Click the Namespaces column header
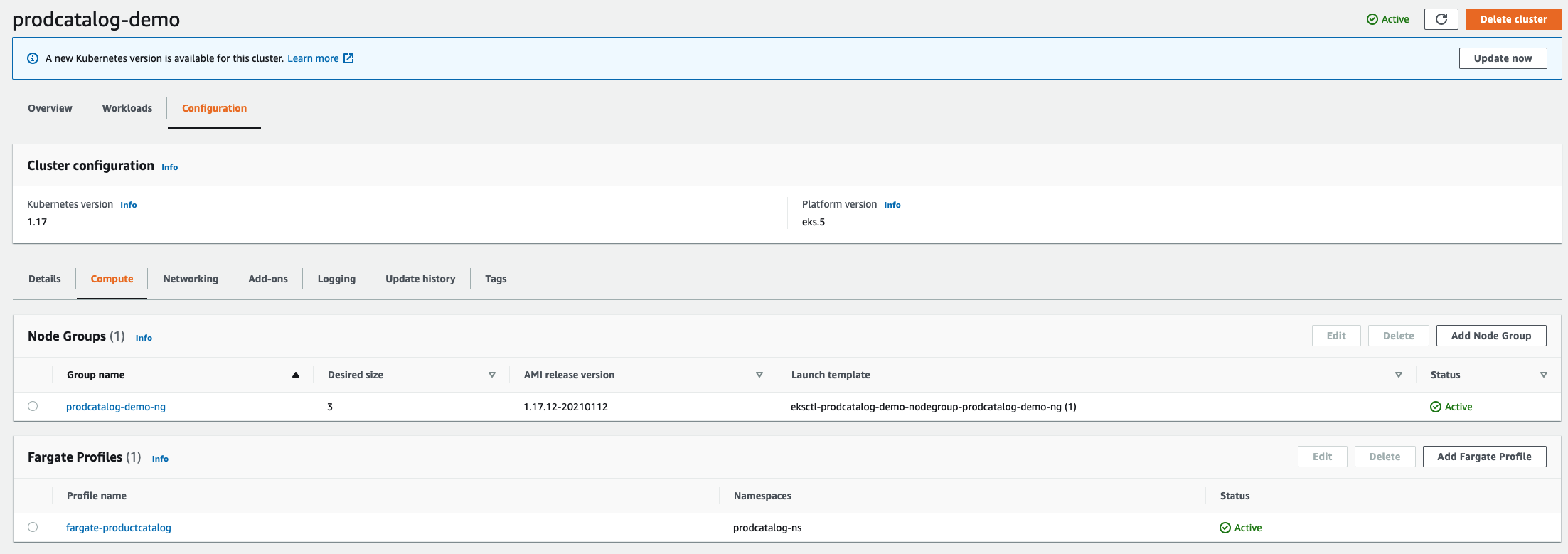This screenshot has width=1568, height=554. (762, 496)
